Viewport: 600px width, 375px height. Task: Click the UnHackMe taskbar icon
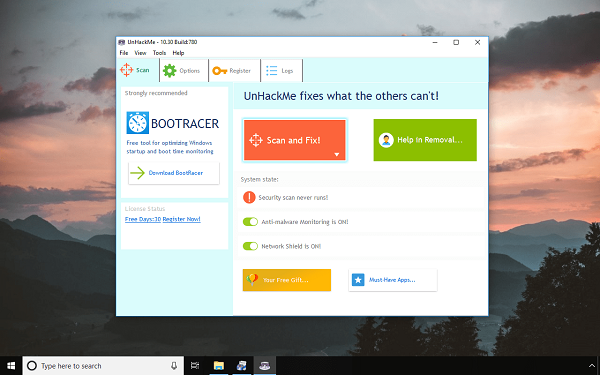coord(264,366)
